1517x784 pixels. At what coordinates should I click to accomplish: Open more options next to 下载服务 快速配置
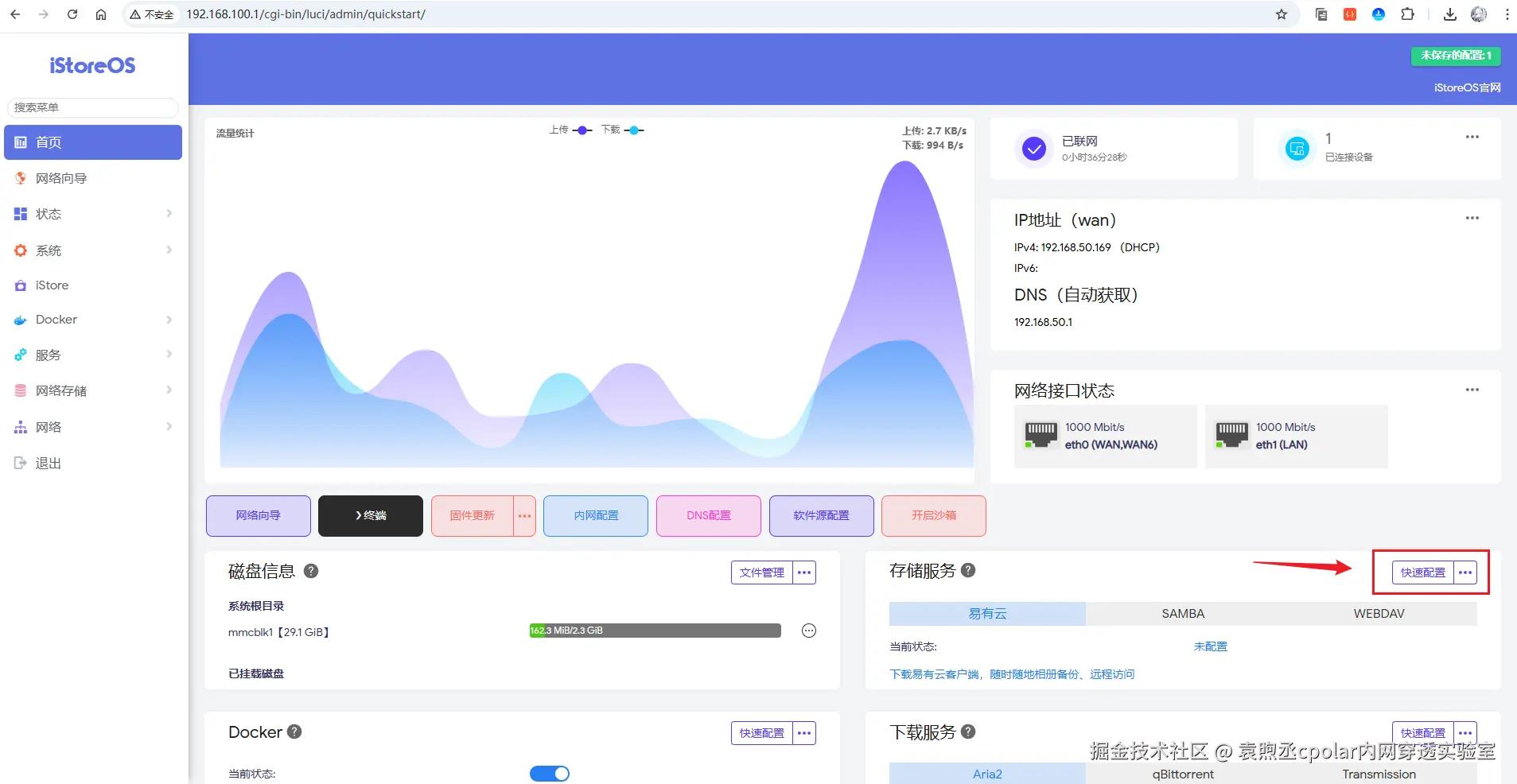coord(1465,733)
